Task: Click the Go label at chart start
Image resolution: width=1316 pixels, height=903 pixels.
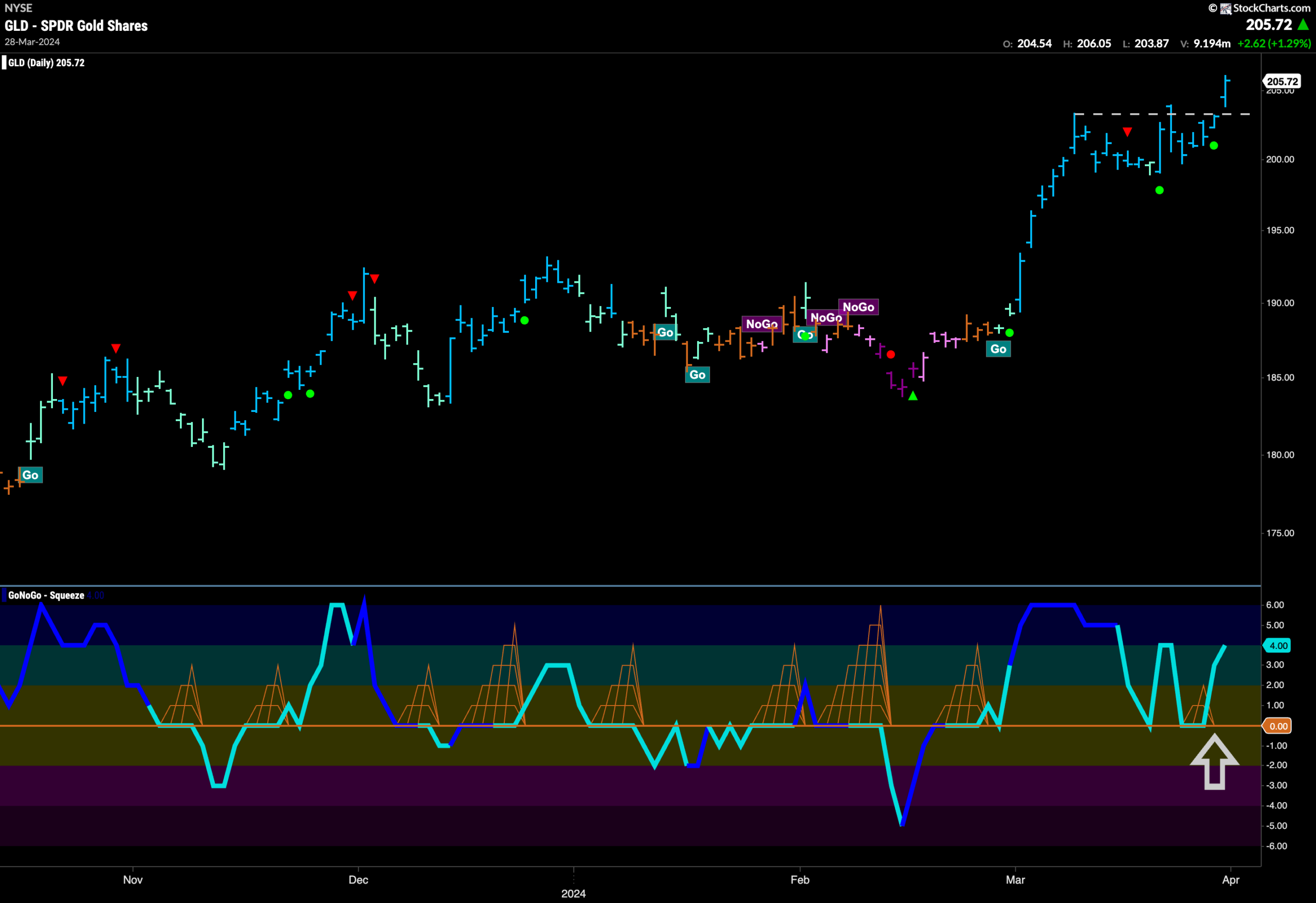Action: (x=30, y=475)
